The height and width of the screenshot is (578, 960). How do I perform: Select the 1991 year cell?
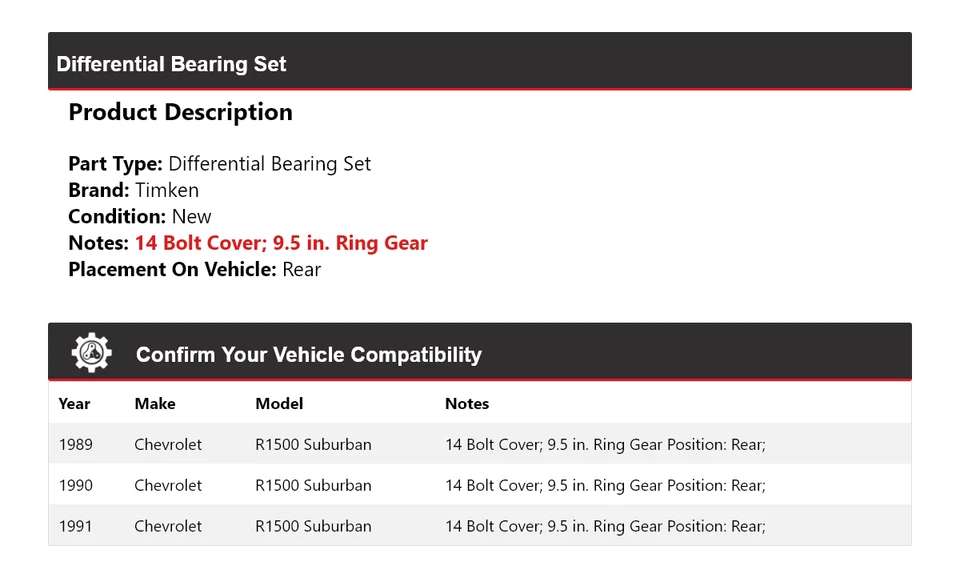click(75, 526)
